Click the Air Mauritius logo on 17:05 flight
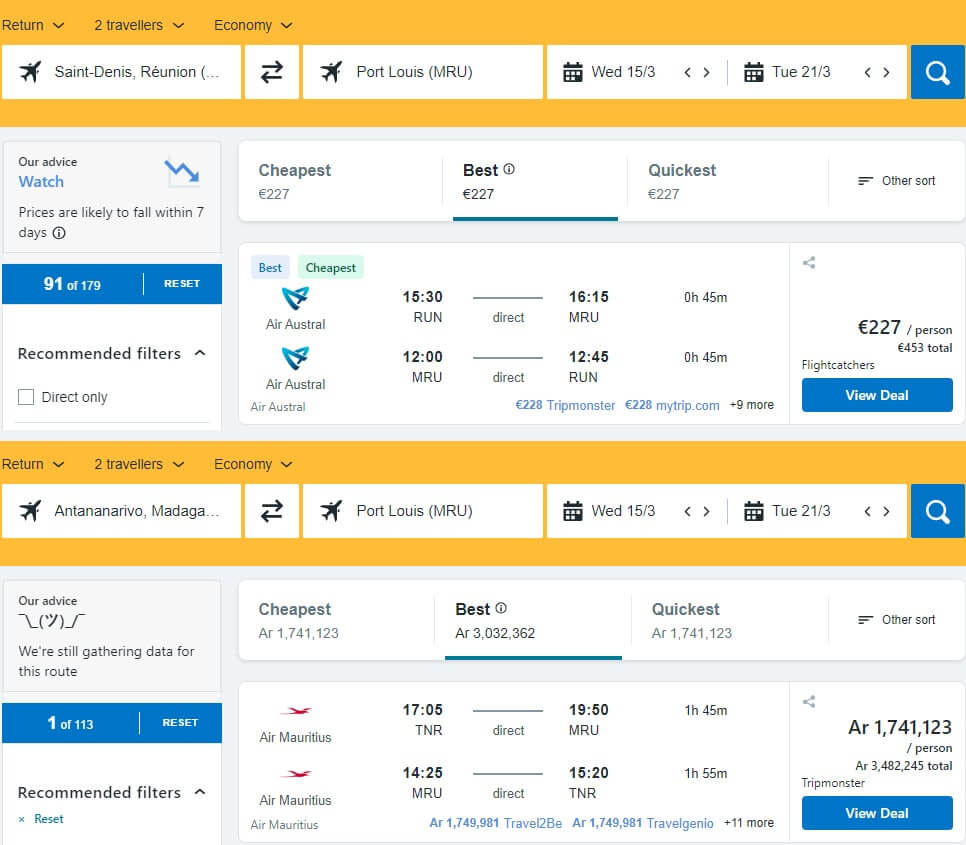Screen dimensions: 966x845 coord(296,711)
